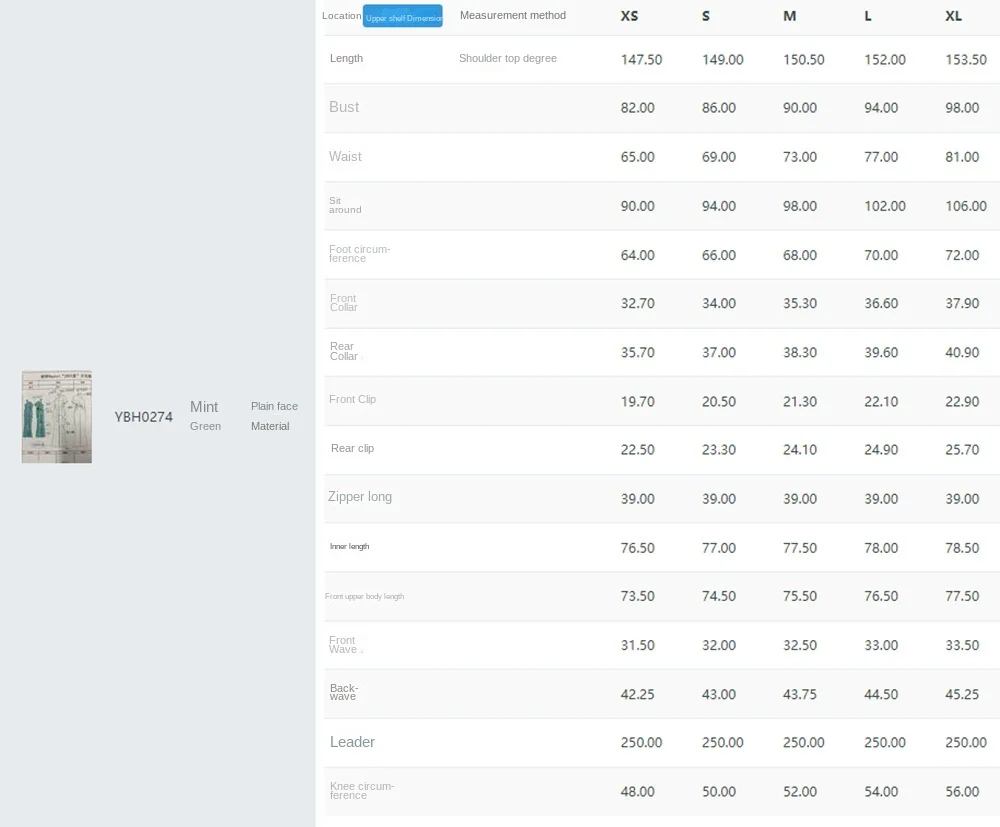Click the Upper shelf Dimension blue button
Image resolution: width=1000 pixels, height=827 pixels.
pyautogui.click(x=402, y=17)
